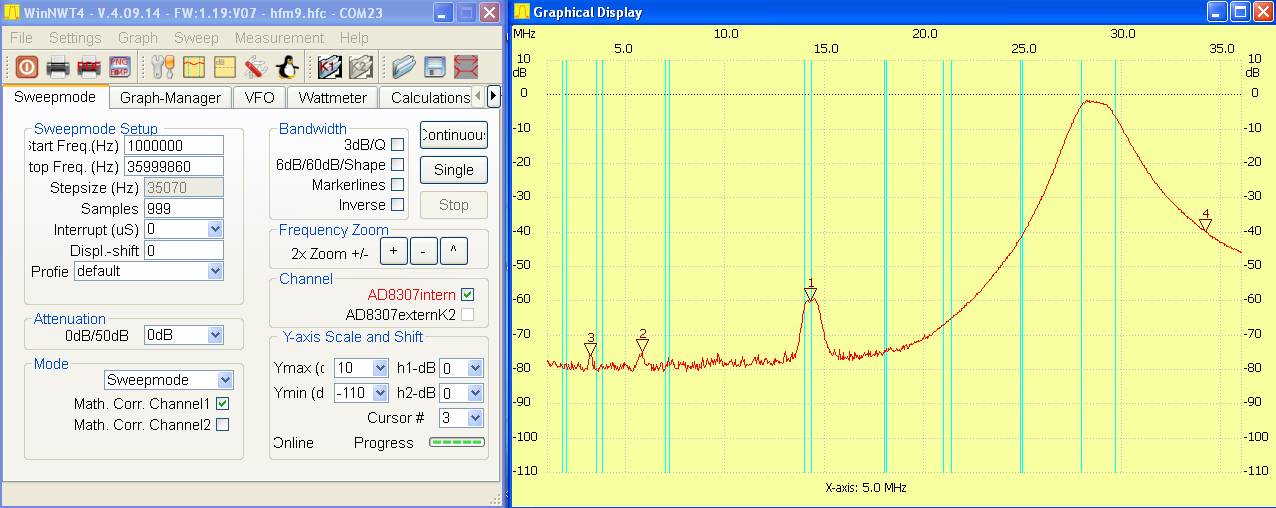The height and width of the screenshot is (508, 1276).
Task: Toggle the Markerlines checkbox
Action: [x=397, y=185]
